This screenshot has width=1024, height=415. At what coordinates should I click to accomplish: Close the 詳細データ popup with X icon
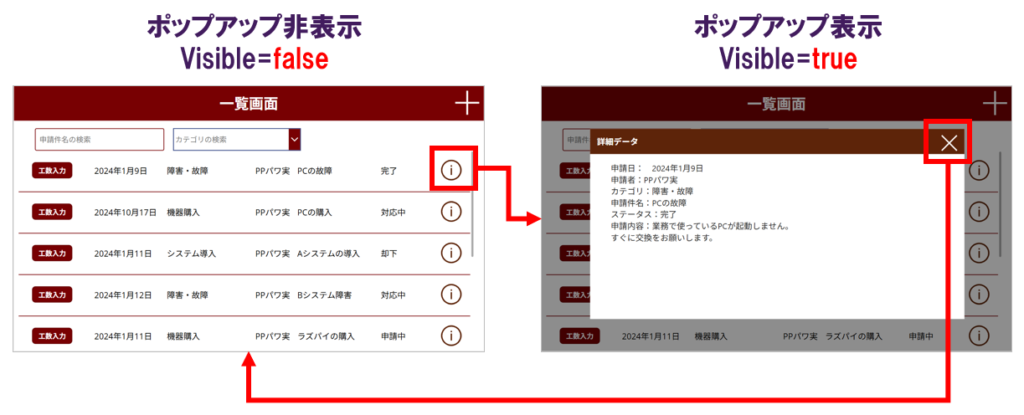pos(949,143)
